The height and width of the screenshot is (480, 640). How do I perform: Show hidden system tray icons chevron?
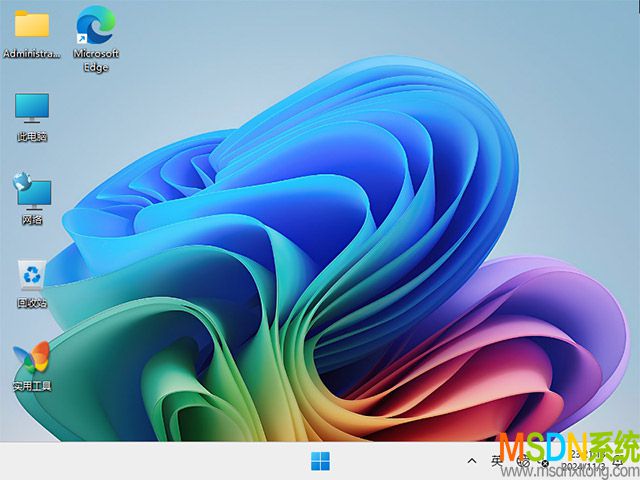(x=472, y=461)
